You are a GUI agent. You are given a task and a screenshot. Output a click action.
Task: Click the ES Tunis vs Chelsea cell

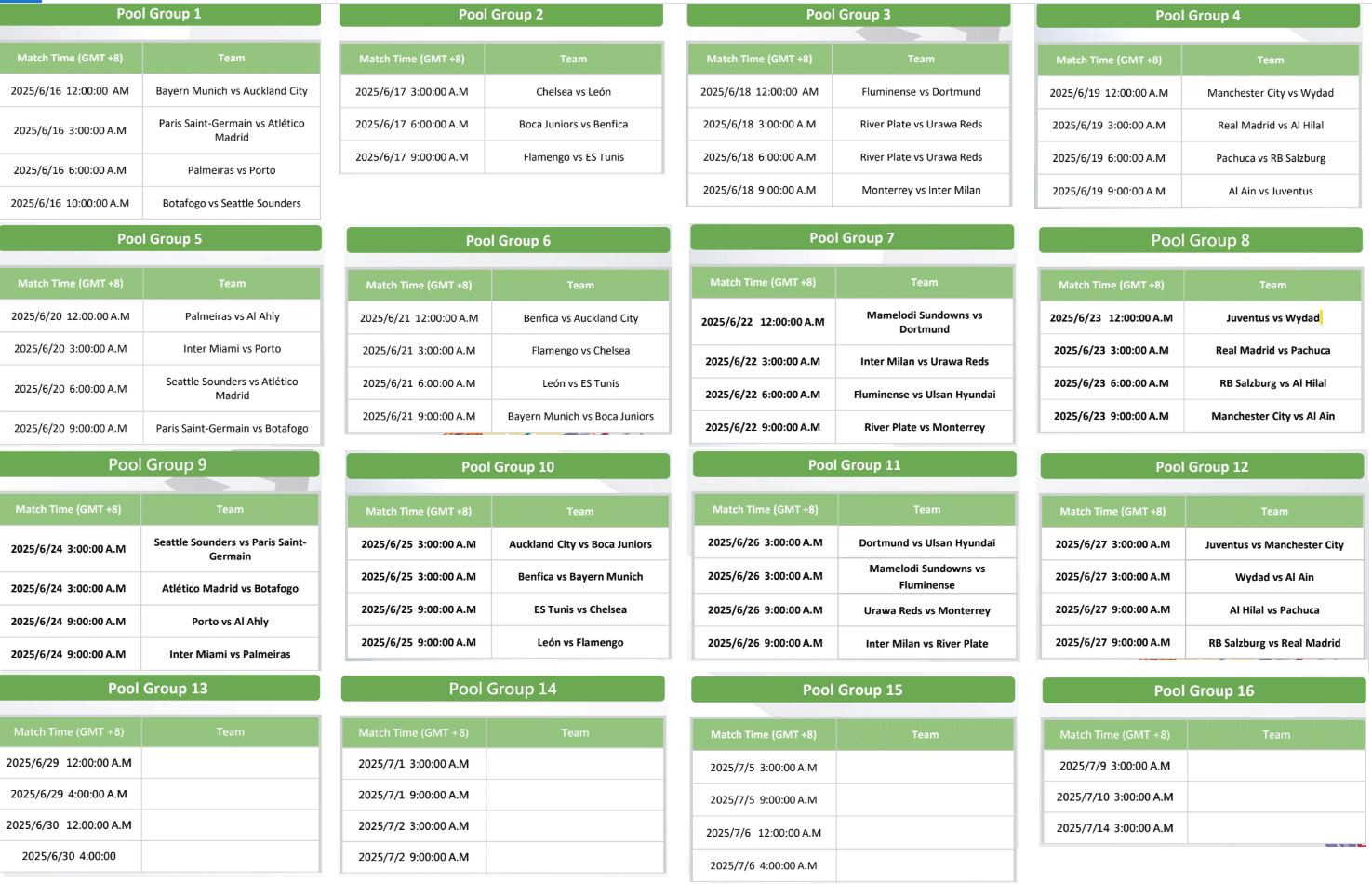(x=580, y=609)
